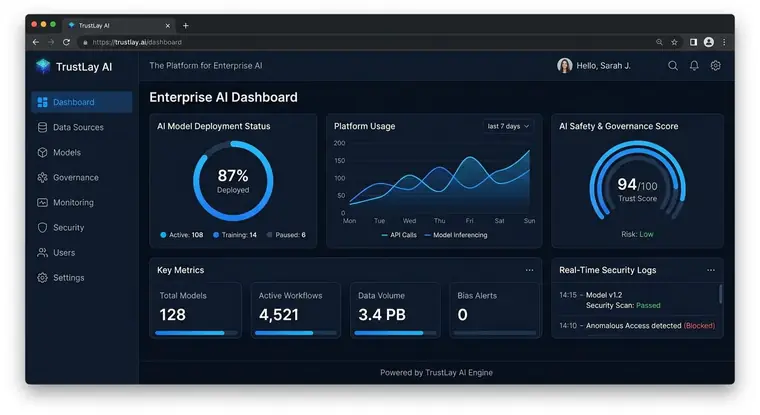This screenshot has width=760, height=415.
Task: Click the Data Volume 3.4 PB card
Action: coord(395,310)
